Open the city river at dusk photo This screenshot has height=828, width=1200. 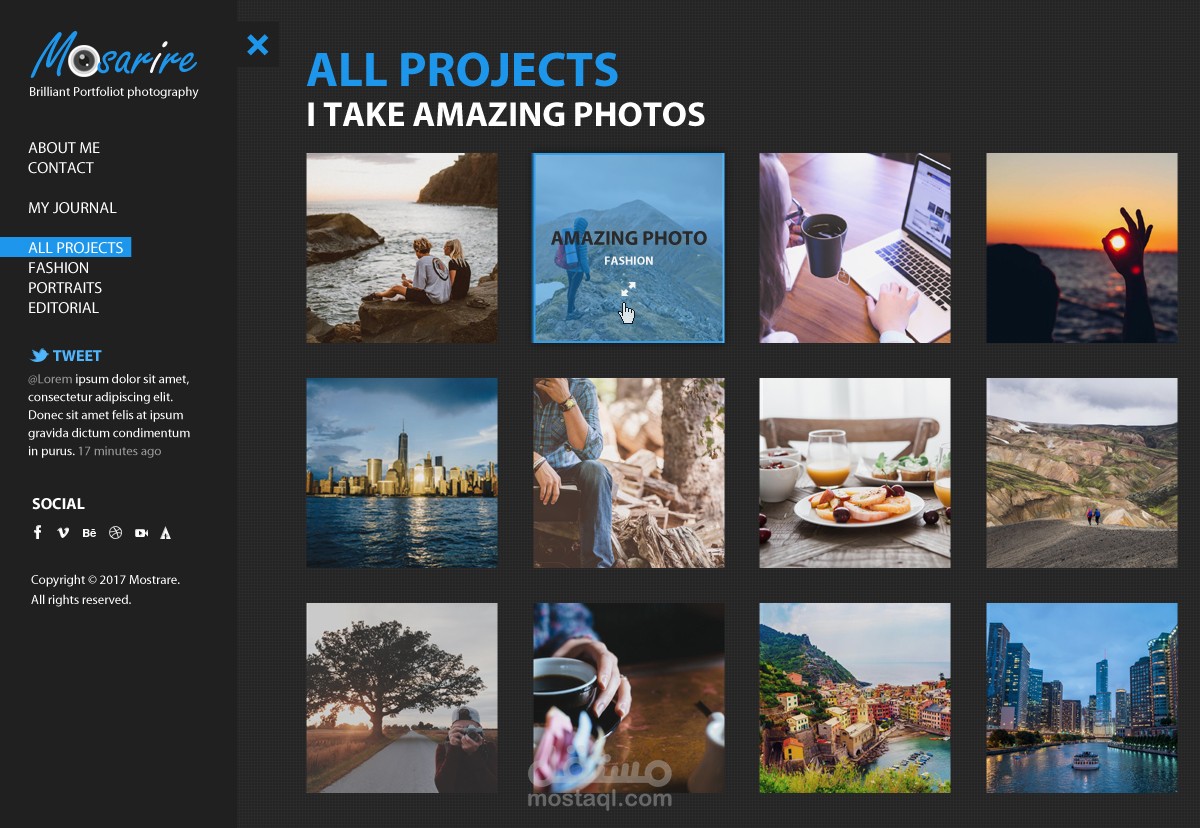[x=1082, y=698]
